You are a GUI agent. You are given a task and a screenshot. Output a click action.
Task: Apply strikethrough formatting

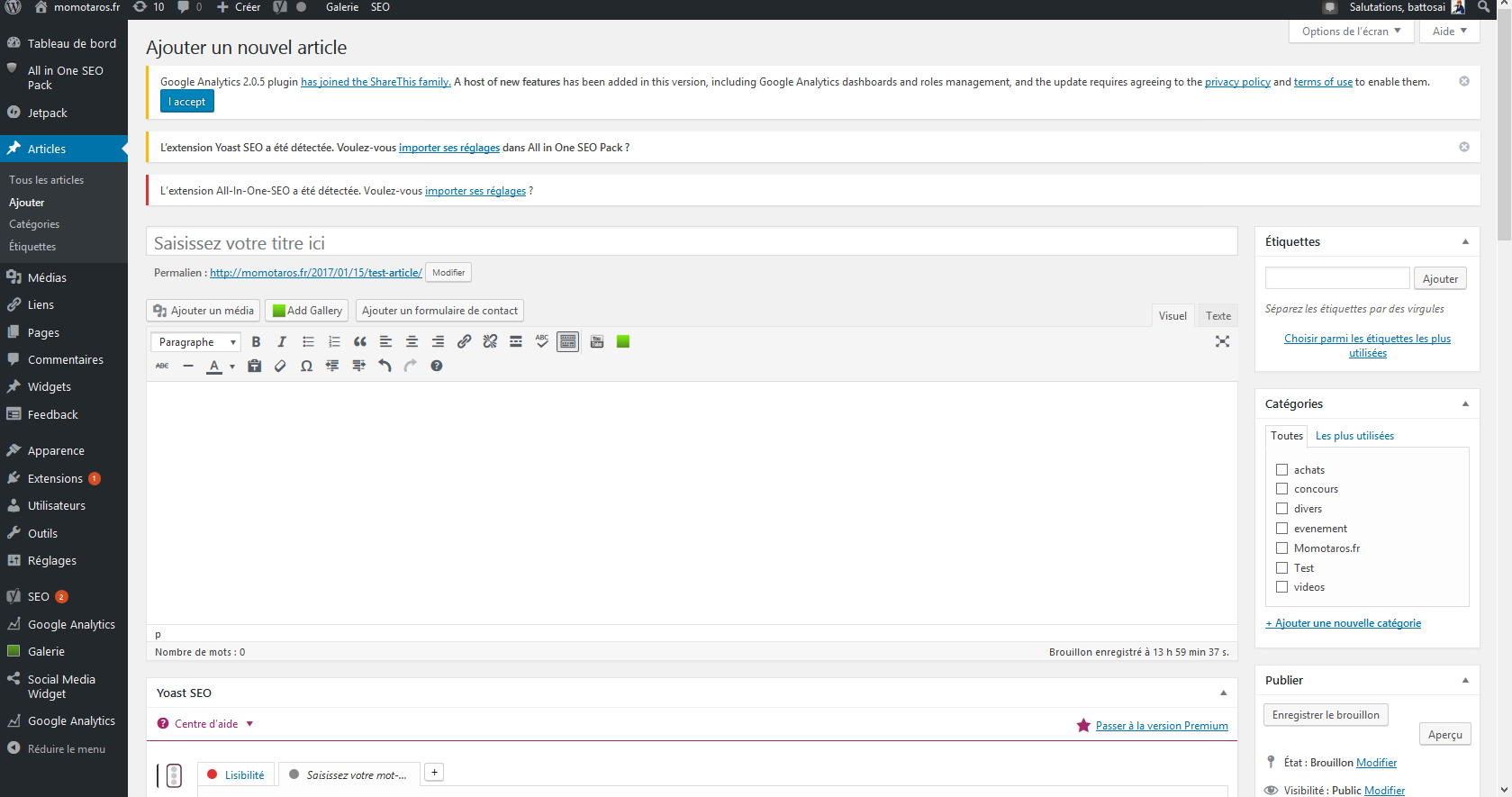[x=162, y=367]
